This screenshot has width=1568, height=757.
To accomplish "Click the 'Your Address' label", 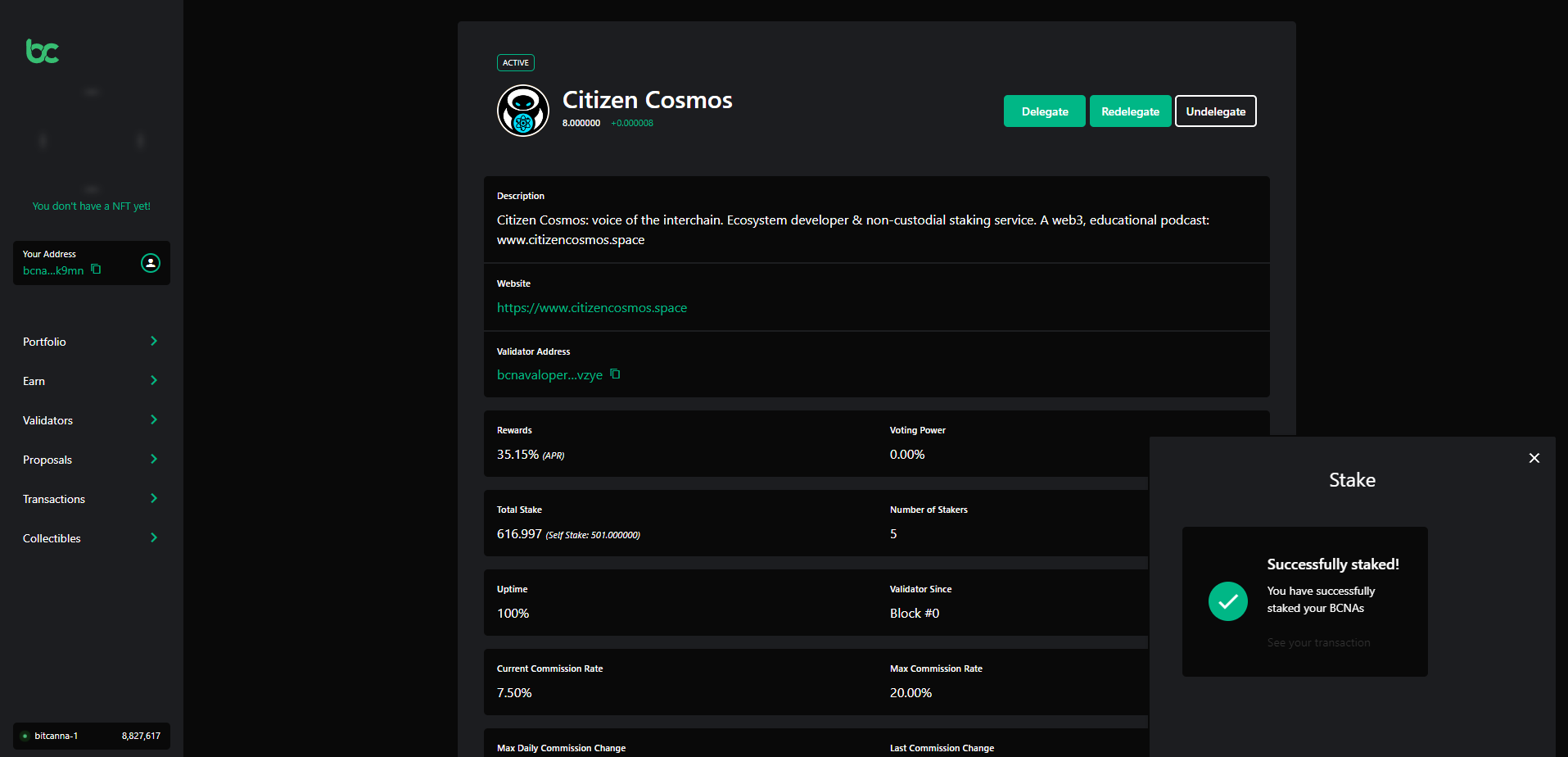I will [x=49, y=254].
